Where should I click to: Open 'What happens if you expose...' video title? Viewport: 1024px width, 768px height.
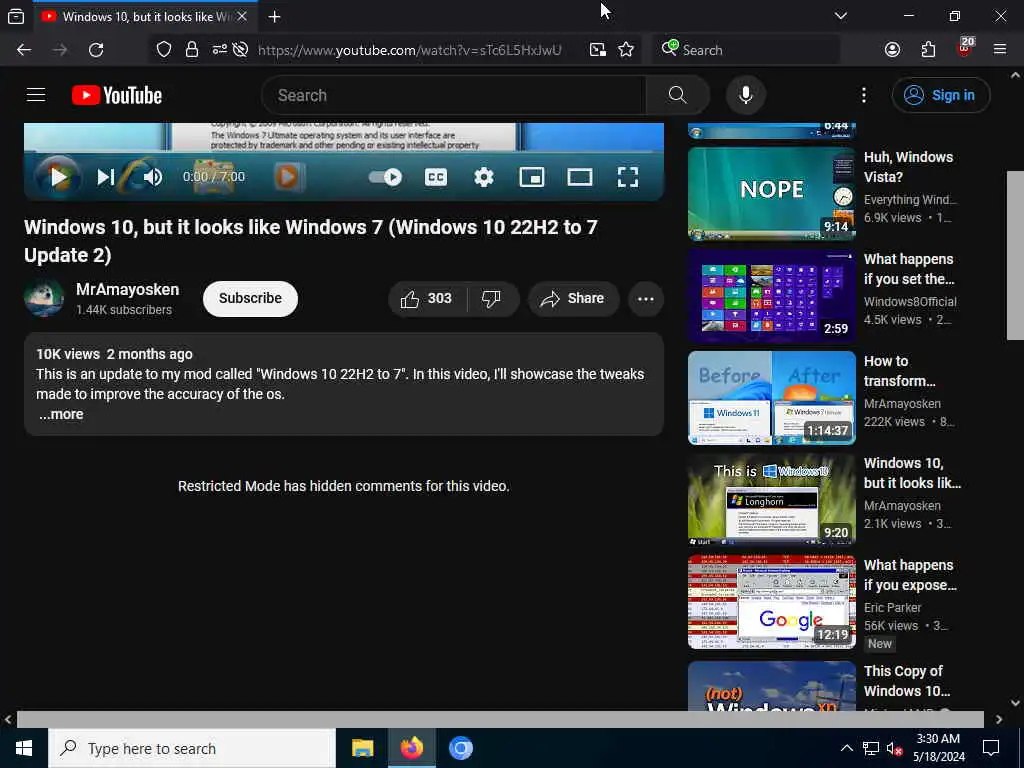tap(910, 575)
